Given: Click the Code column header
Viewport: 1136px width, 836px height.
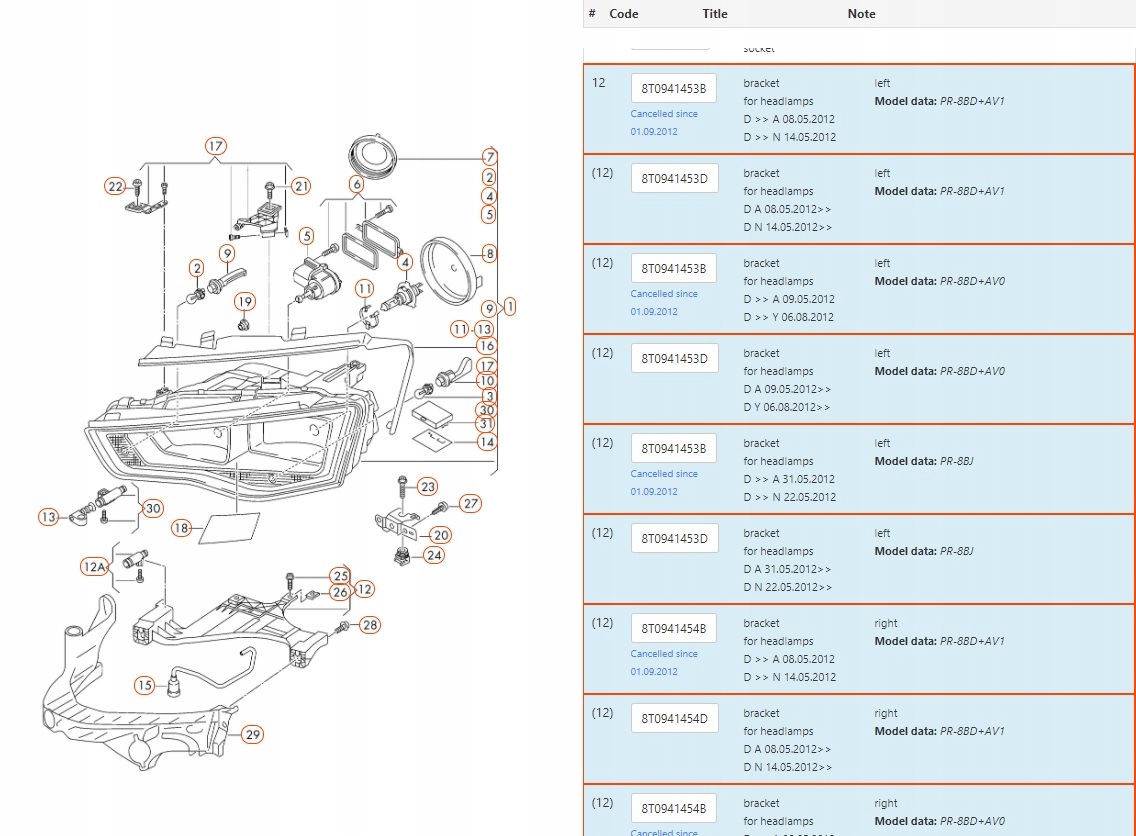Looking at the screenshot, I should [x=624, y=14].
